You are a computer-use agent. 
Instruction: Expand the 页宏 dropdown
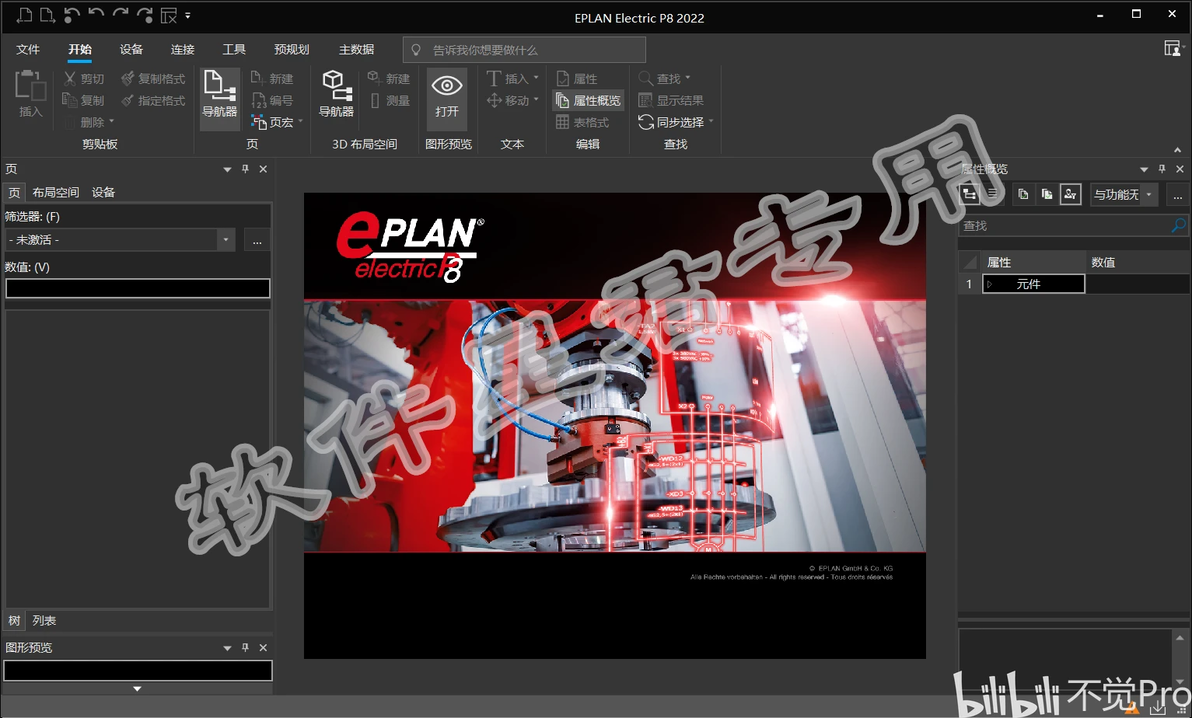tap(300, 122)
